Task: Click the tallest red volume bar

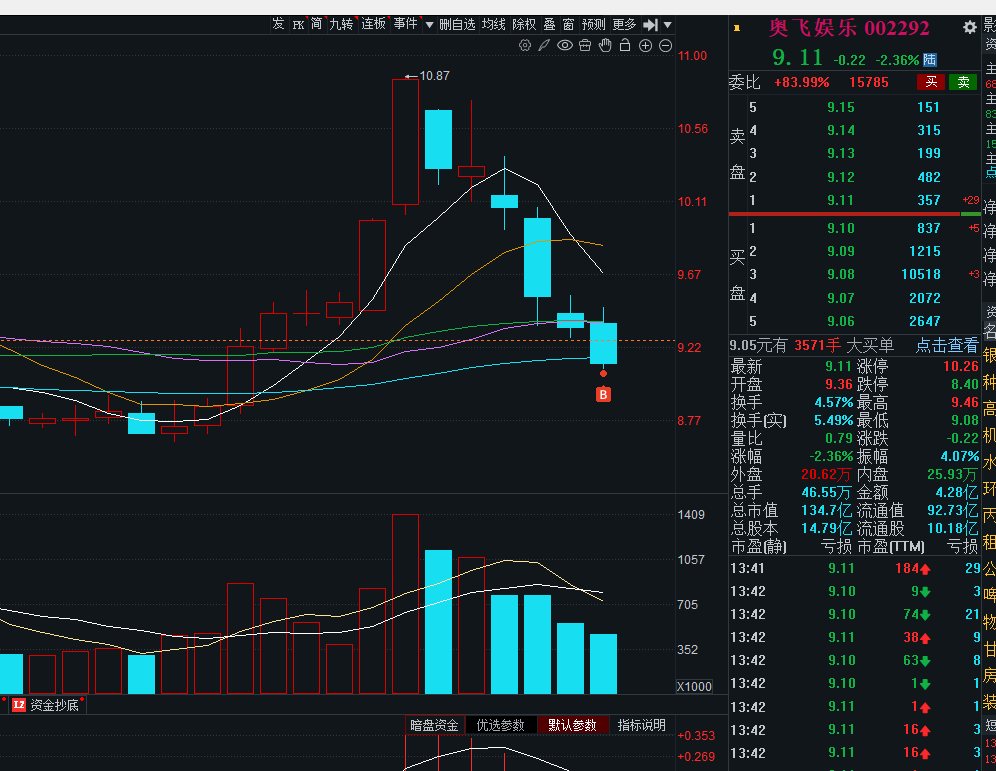Action: (405, 604)
